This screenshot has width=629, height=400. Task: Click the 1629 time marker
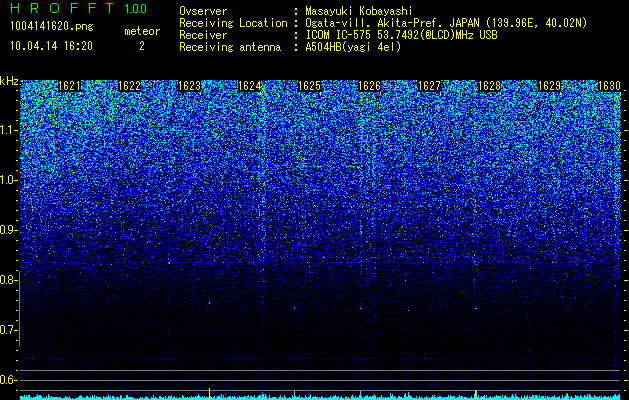coord(549,86)
